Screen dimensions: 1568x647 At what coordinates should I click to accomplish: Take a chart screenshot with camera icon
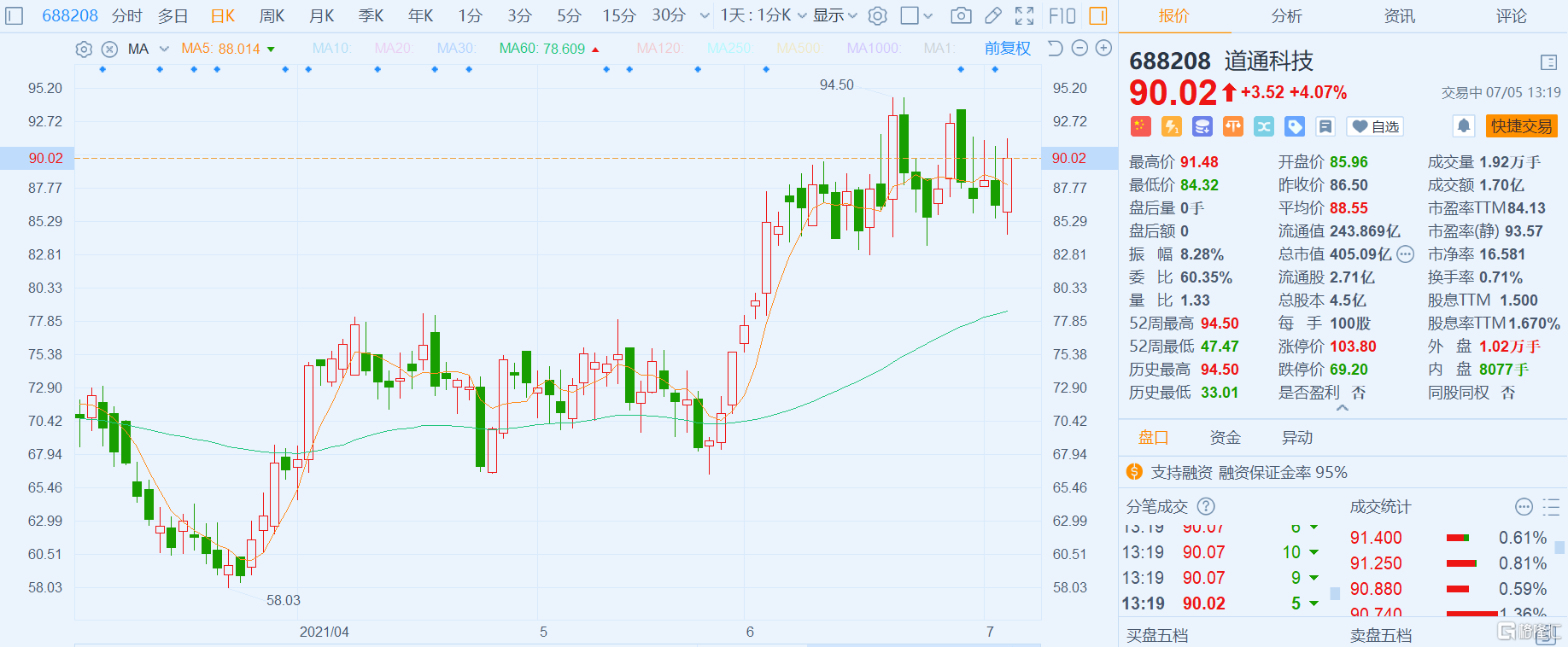pos(961,15)
